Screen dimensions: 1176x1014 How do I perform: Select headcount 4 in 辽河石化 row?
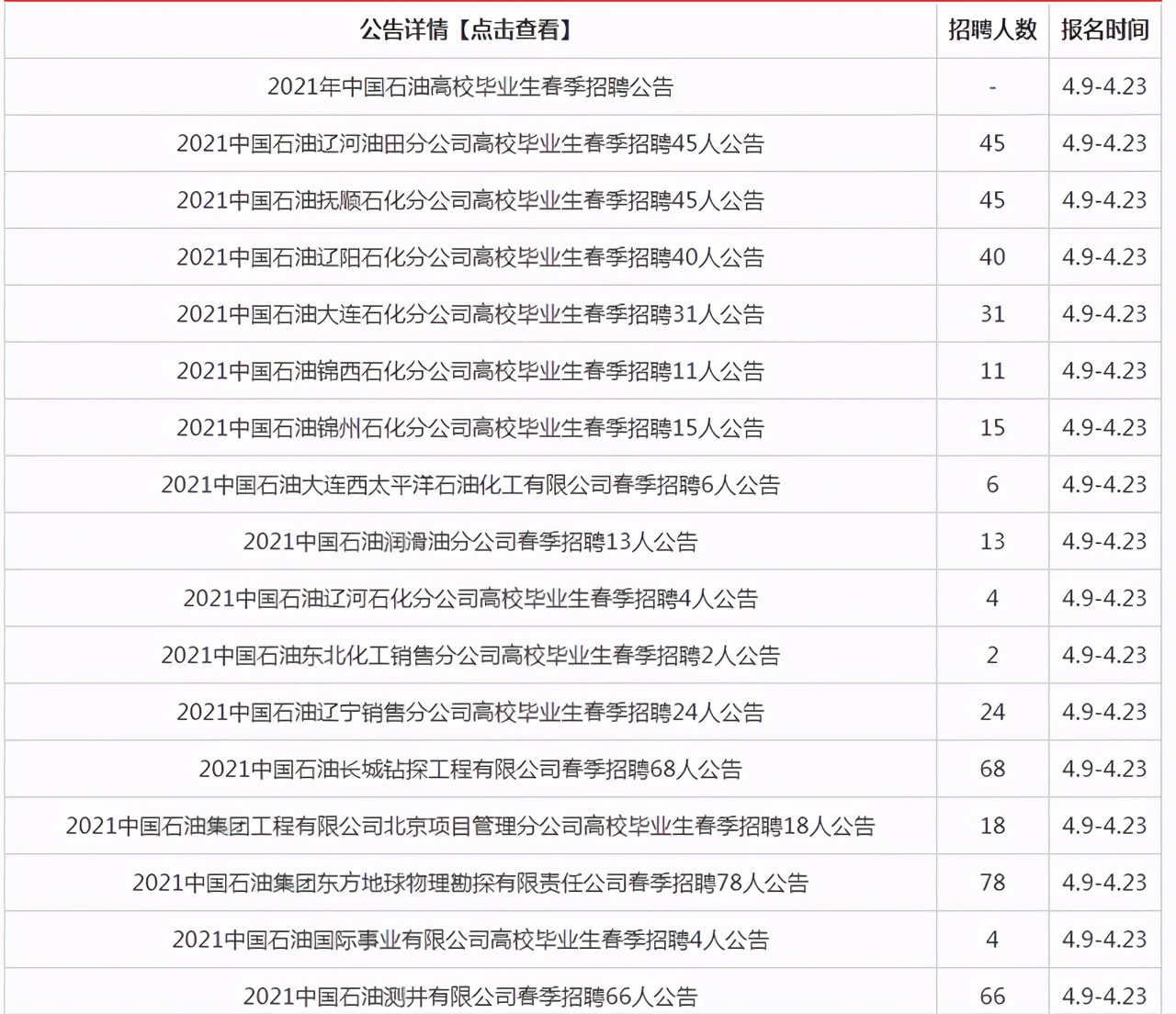pos(992,599)
